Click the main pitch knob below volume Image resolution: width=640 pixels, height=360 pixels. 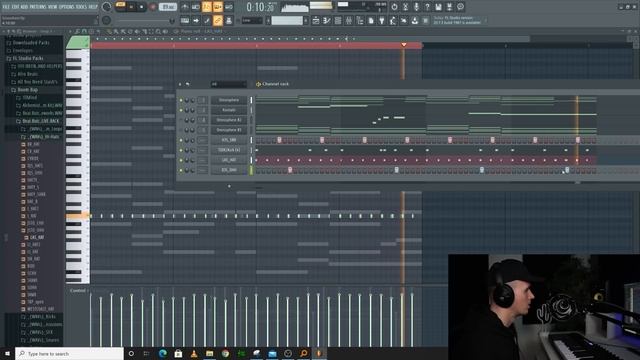pos(107,20)
